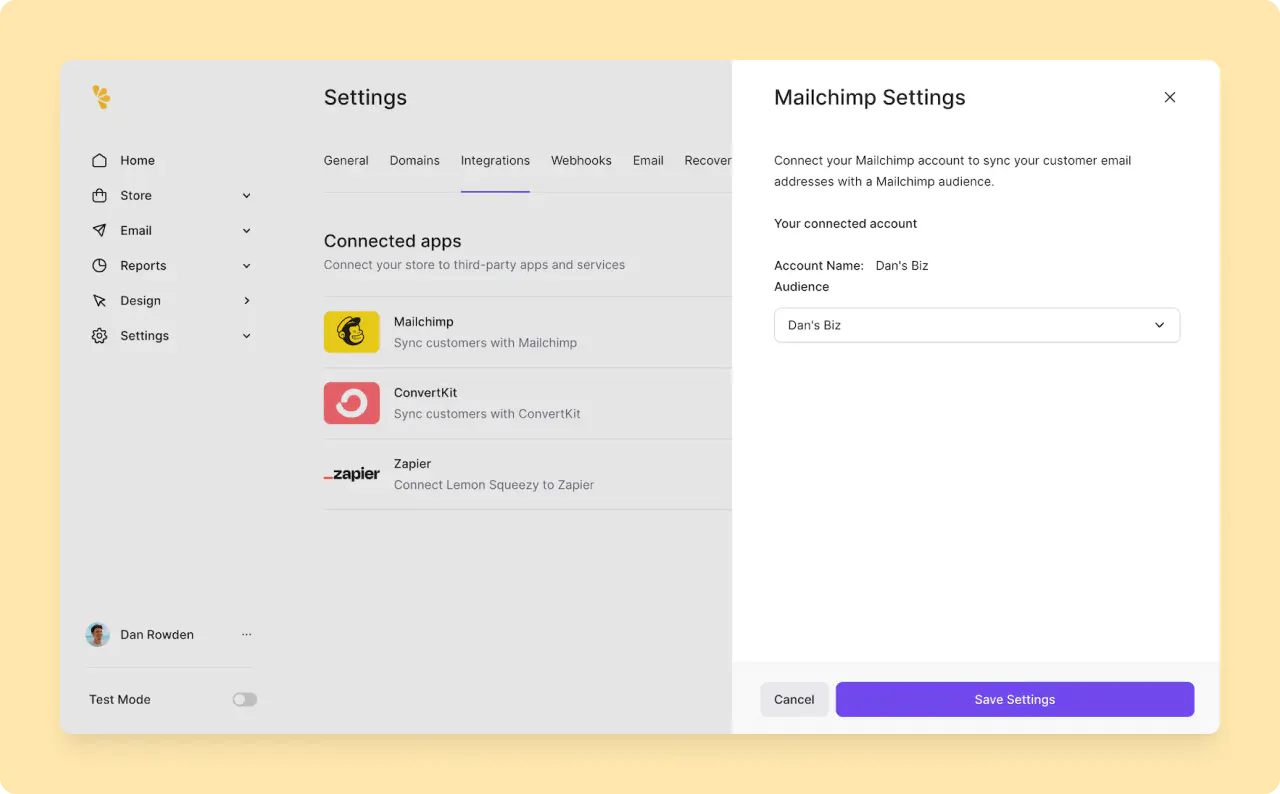Click the Lemon Squeezy logo
Screen dimensions: 1280x794
click(x=100, y=97)
